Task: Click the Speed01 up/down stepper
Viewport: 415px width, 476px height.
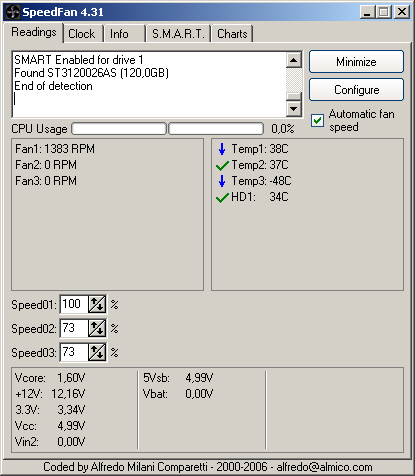Action: [x=97, y=304]
